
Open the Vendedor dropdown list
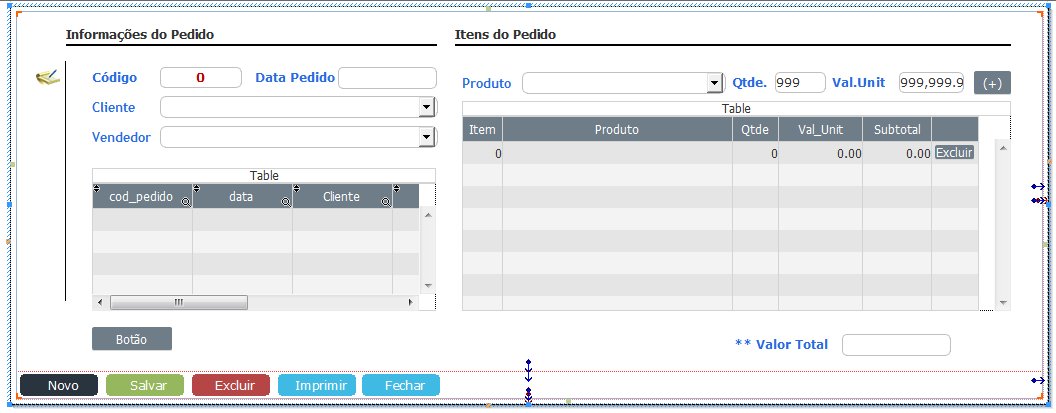(426, 137)
